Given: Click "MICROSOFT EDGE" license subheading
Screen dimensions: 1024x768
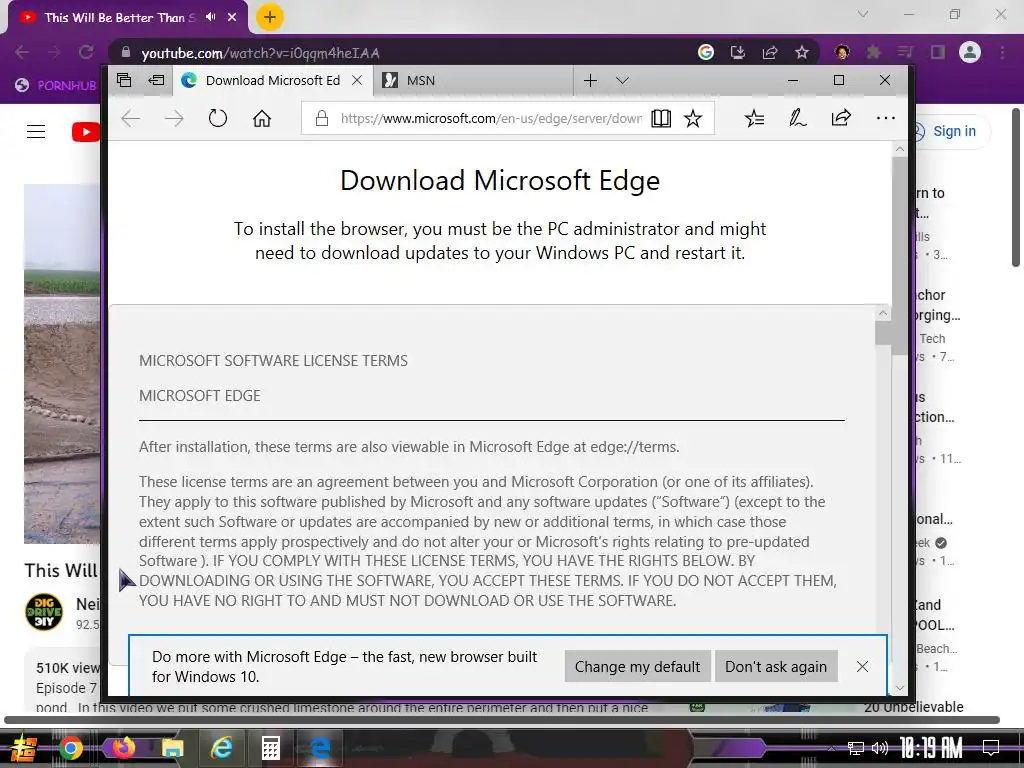Looking at the screenshot, I should click(x=200, y=396).
